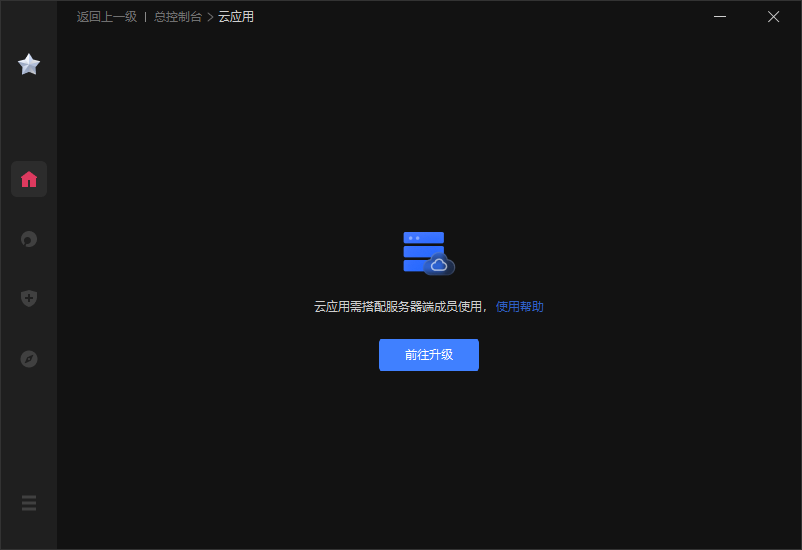Navigate to 总控制台 breadcrumb
802x550 pixels.
[178, 17]
